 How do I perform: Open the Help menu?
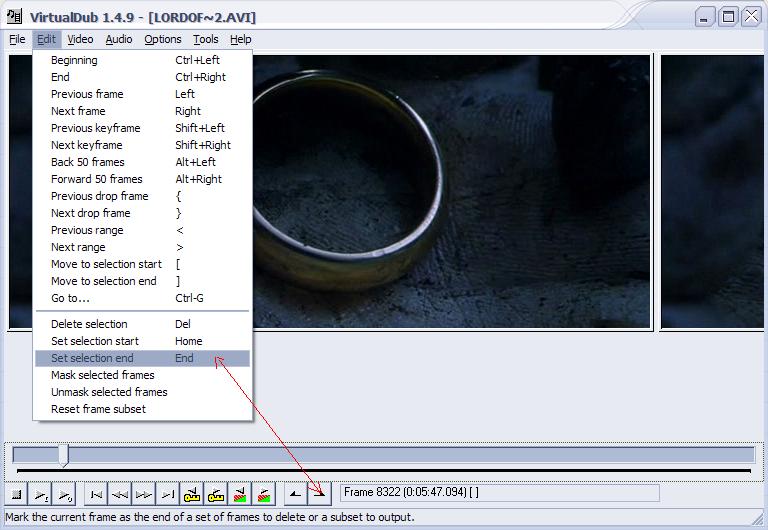point(240,39)
